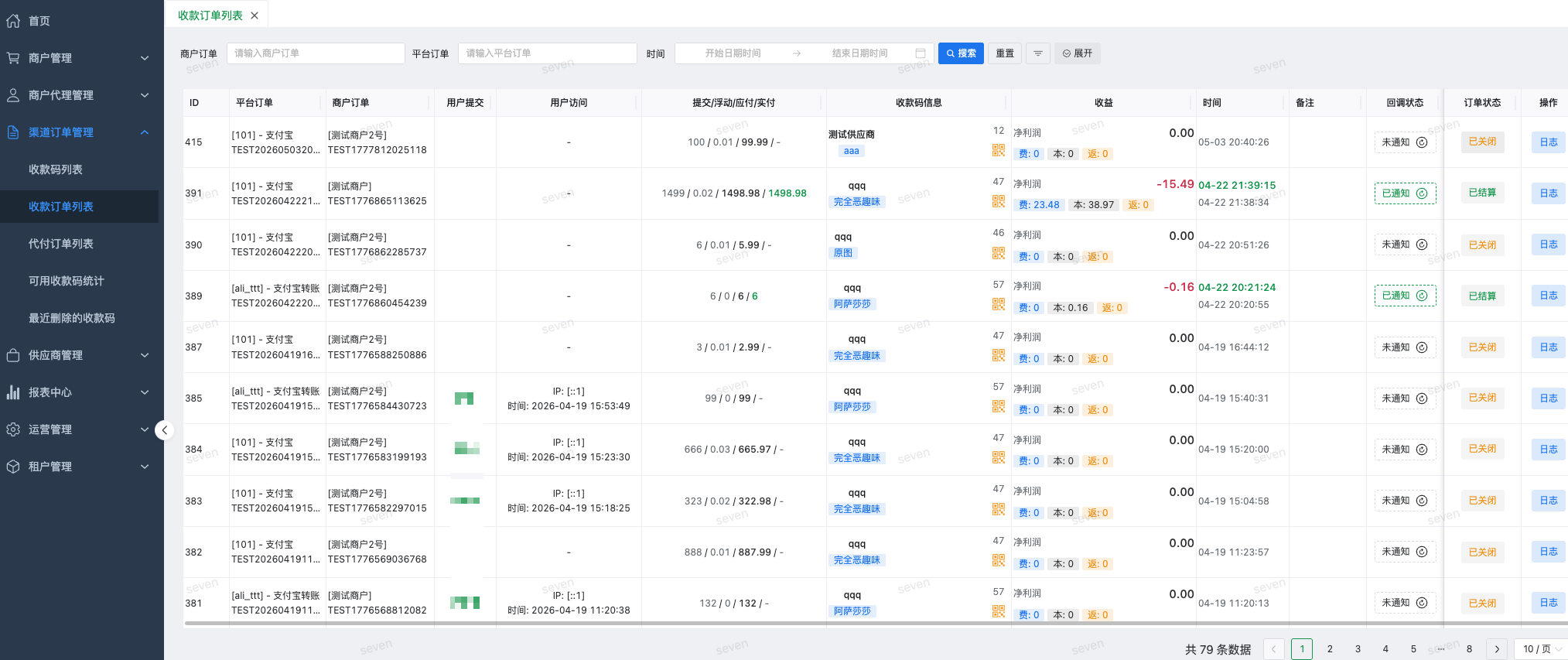Click the bar chart icon for 报表中心
Viewport: 1568px width, 660px height.
pos(13,392)
